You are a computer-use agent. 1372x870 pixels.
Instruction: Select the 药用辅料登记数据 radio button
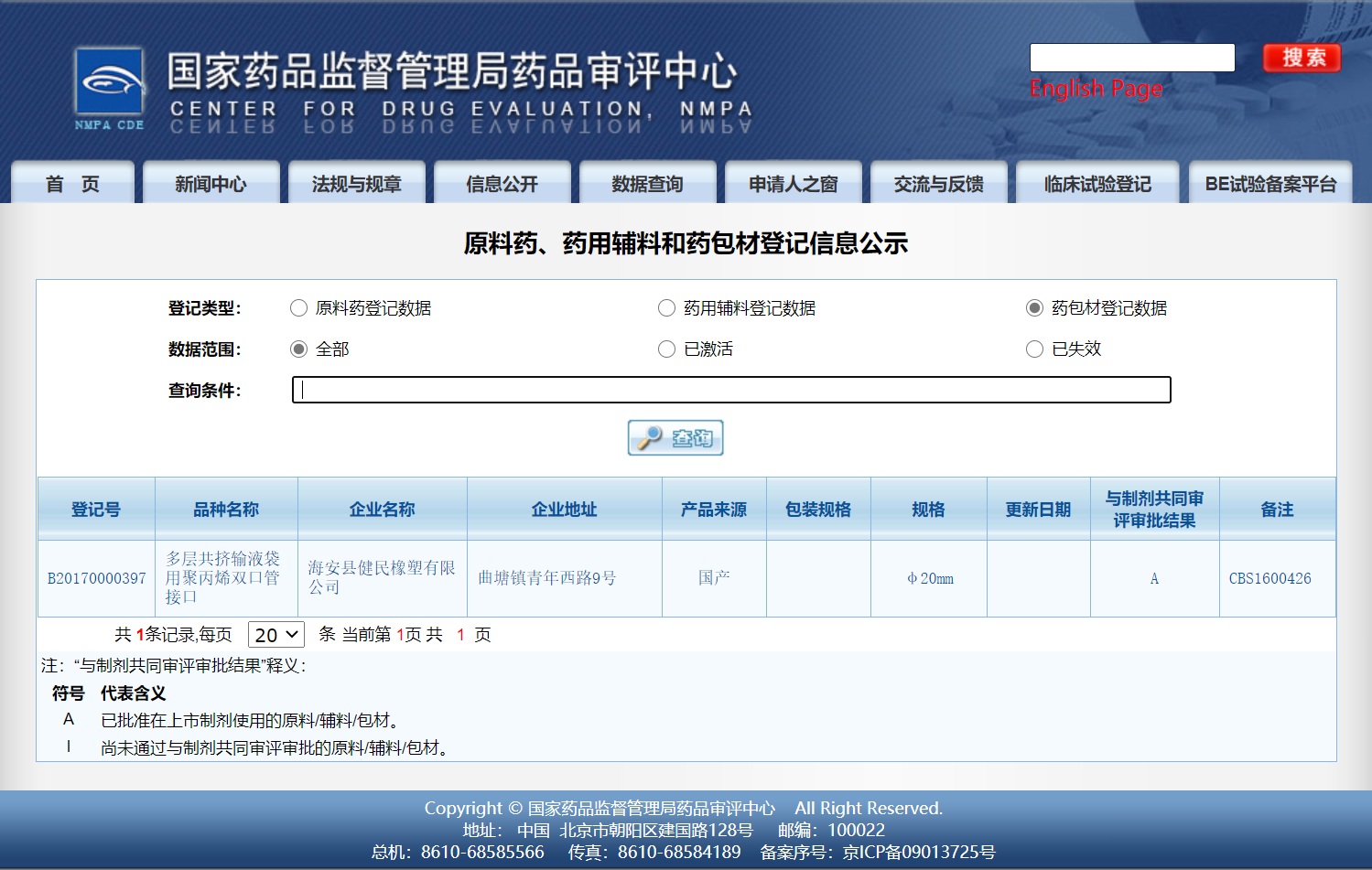[x=666, y=308]
